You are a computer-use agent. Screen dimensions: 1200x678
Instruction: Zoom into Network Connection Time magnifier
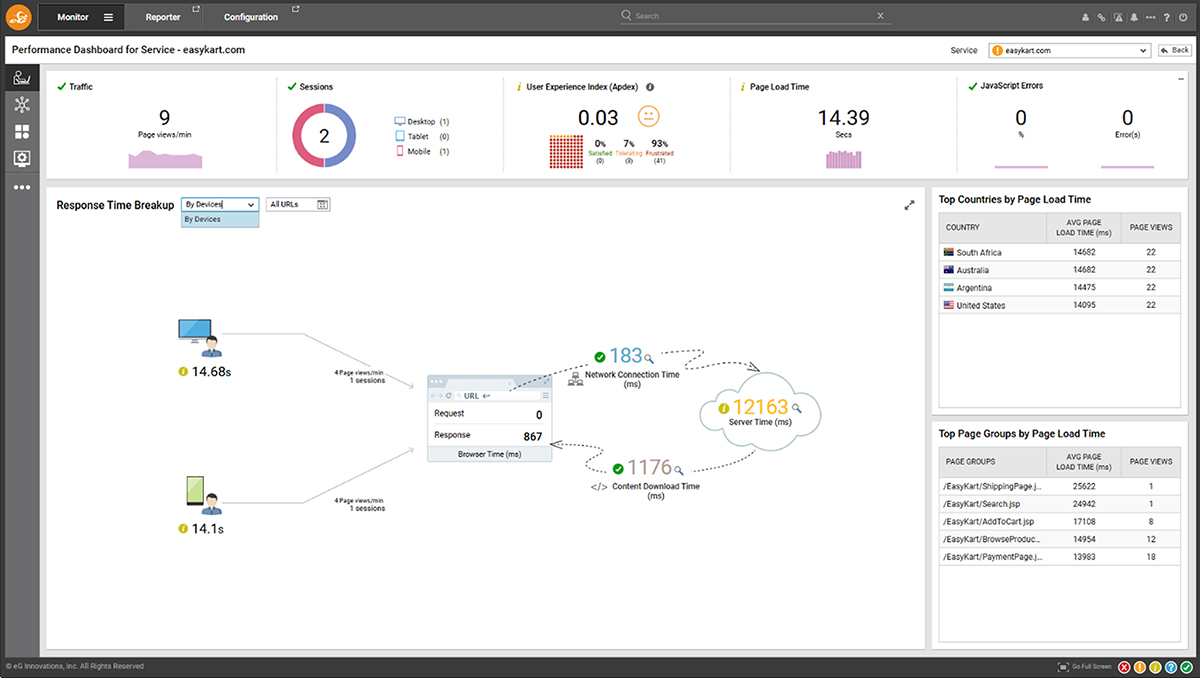tap(649, 359)
